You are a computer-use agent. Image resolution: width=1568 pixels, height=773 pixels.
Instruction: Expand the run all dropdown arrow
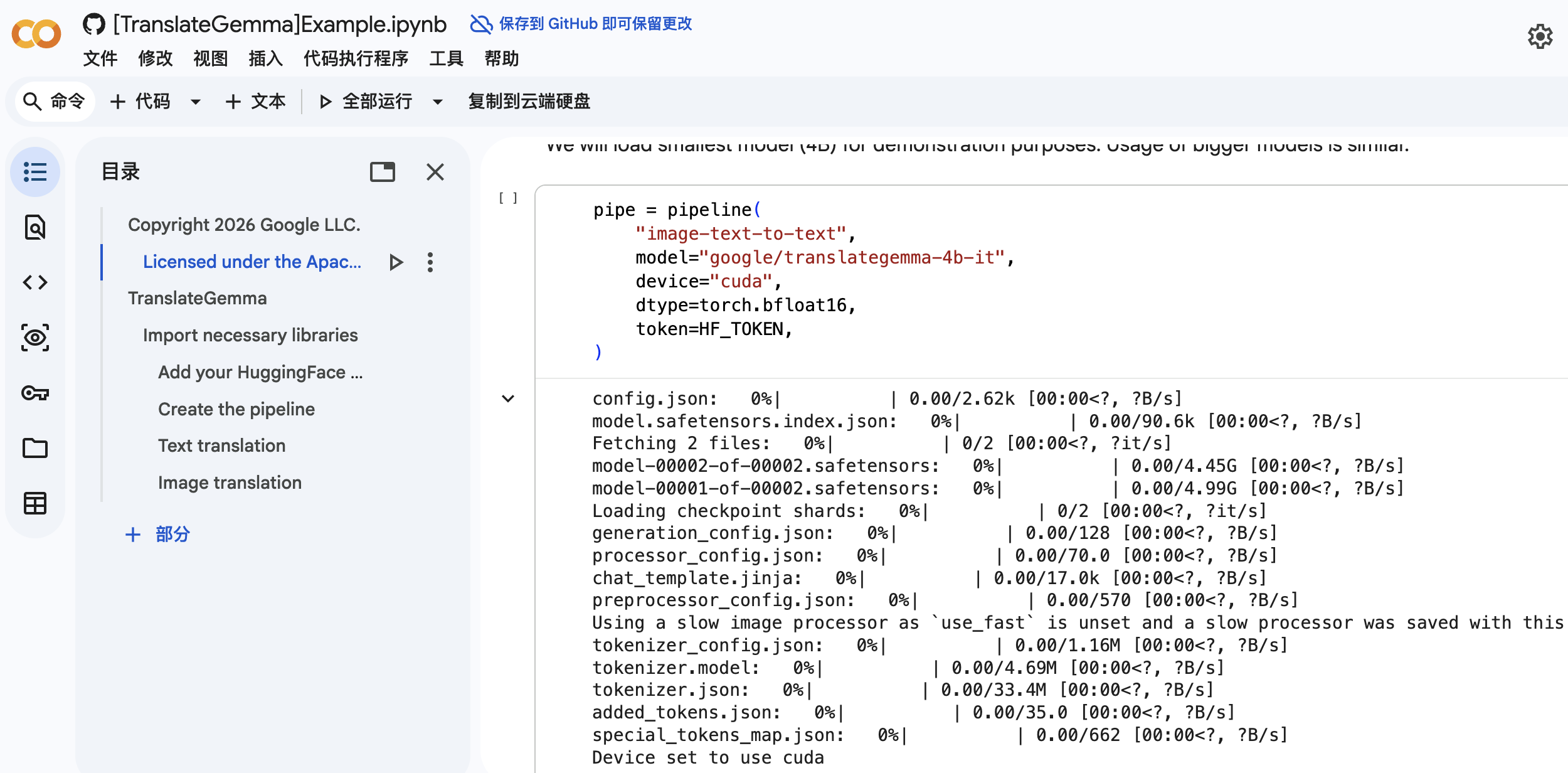click(438, 102)
